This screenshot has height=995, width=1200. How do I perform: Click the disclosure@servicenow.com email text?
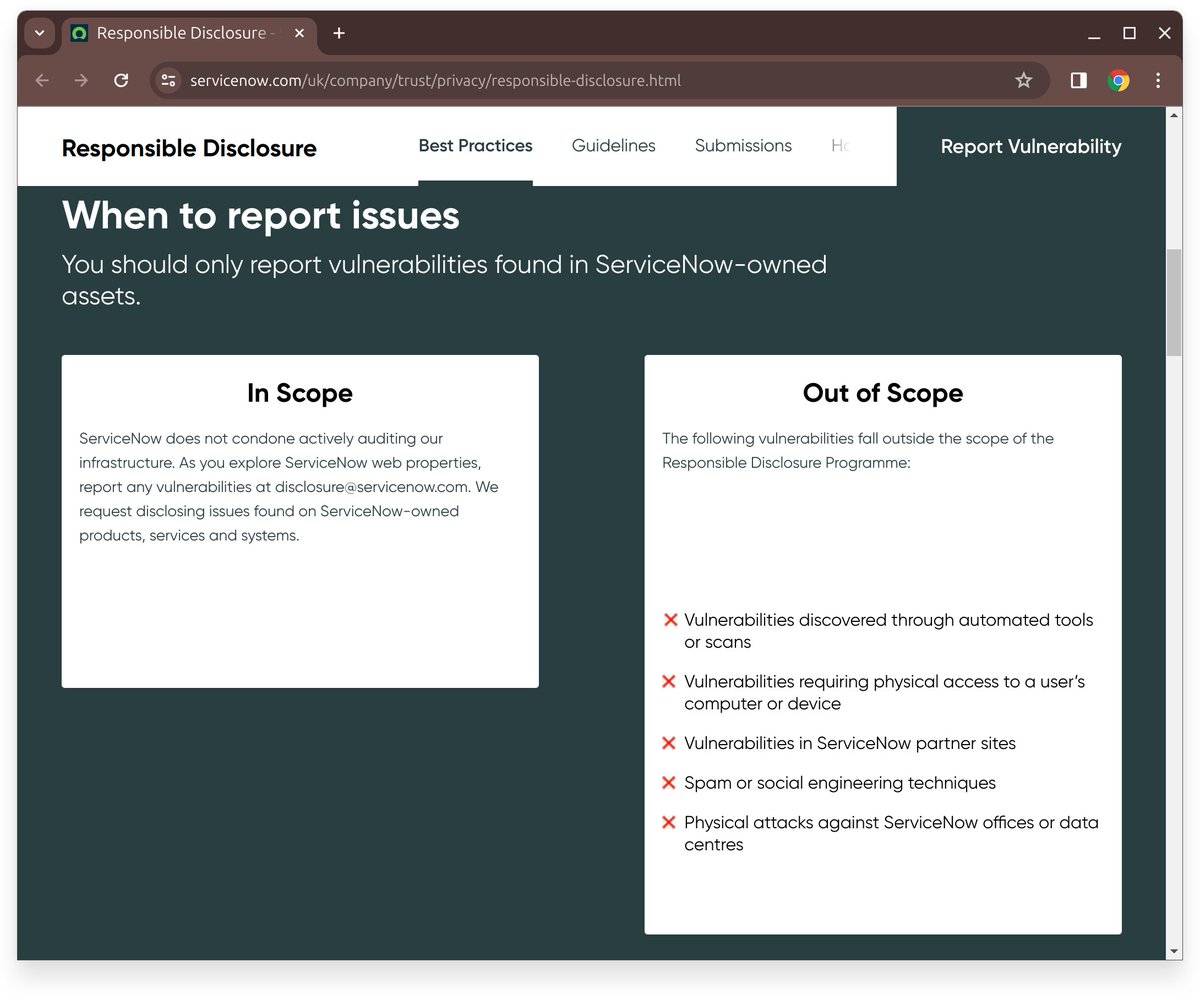[372, 487]
